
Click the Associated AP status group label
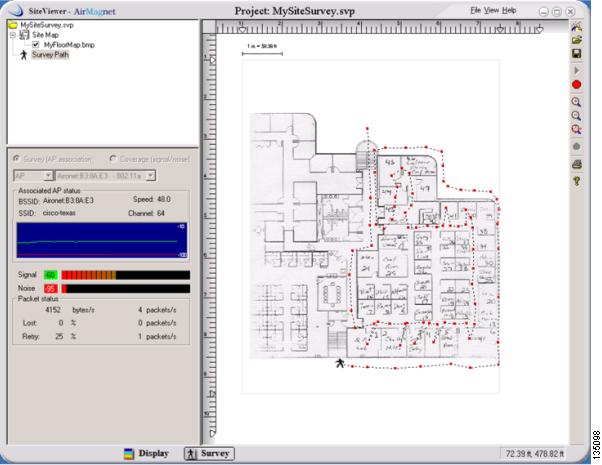(49, 190)
